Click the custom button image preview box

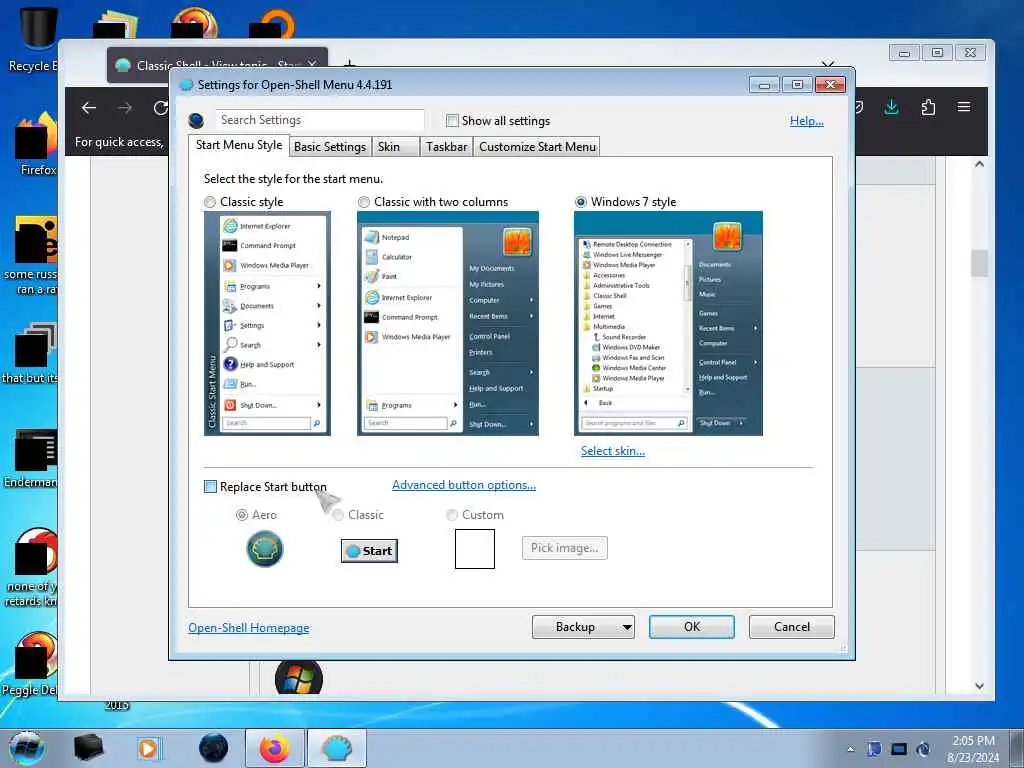(x=475, y=549)
